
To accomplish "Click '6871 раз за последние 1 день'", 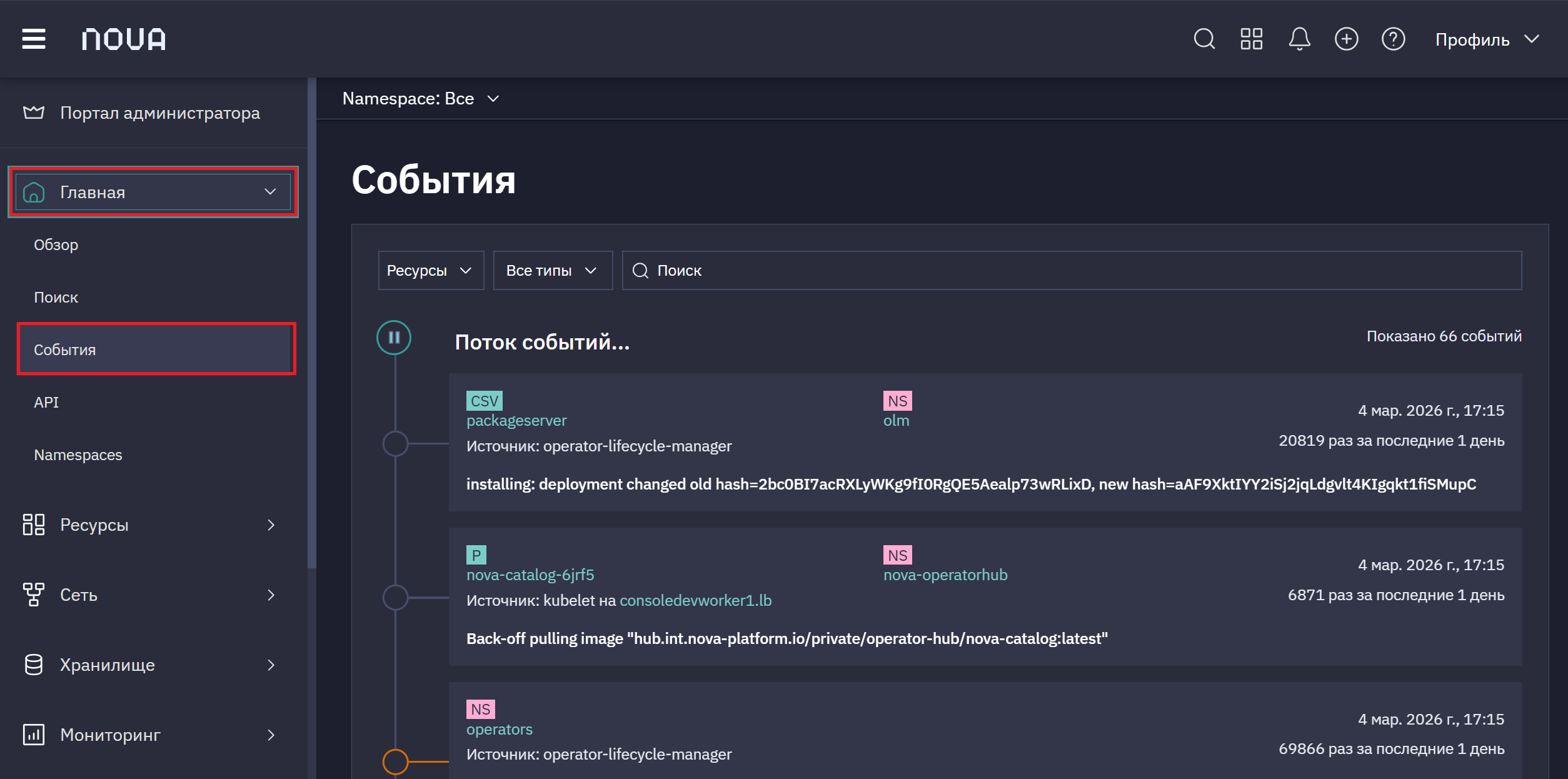I will coord(1395,595).
